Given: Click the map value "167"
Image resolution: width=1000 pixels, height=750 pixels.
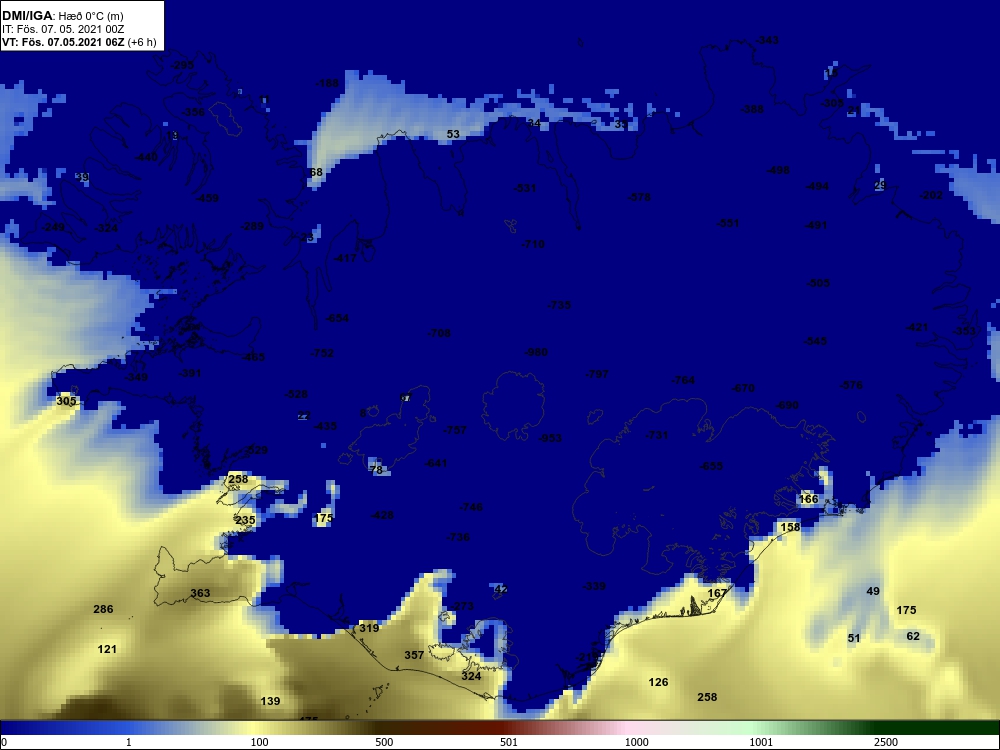Looking at the screenshot, I should (x=717, y=593).
